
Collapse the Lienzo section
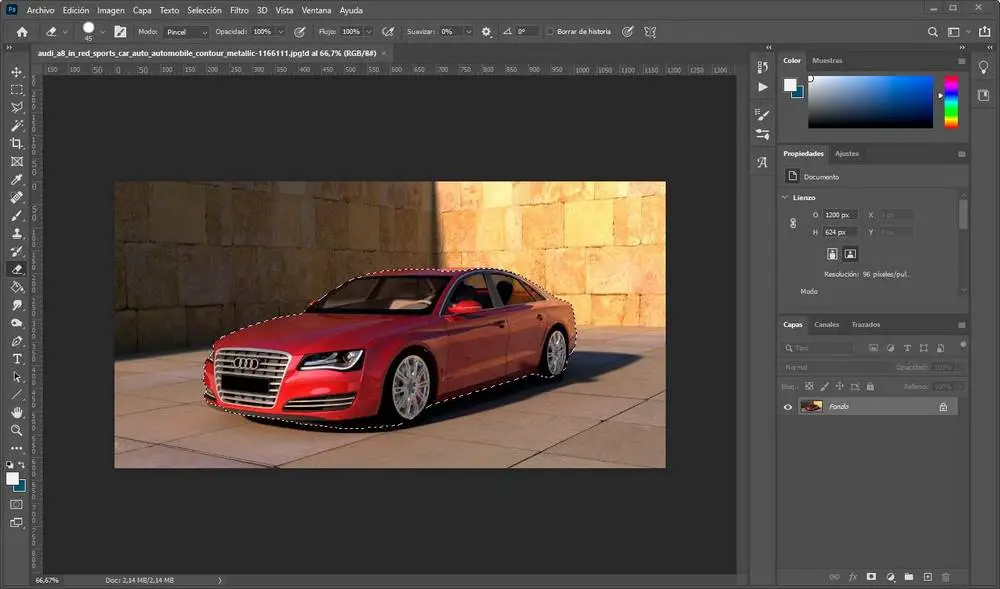click(785, 198)
